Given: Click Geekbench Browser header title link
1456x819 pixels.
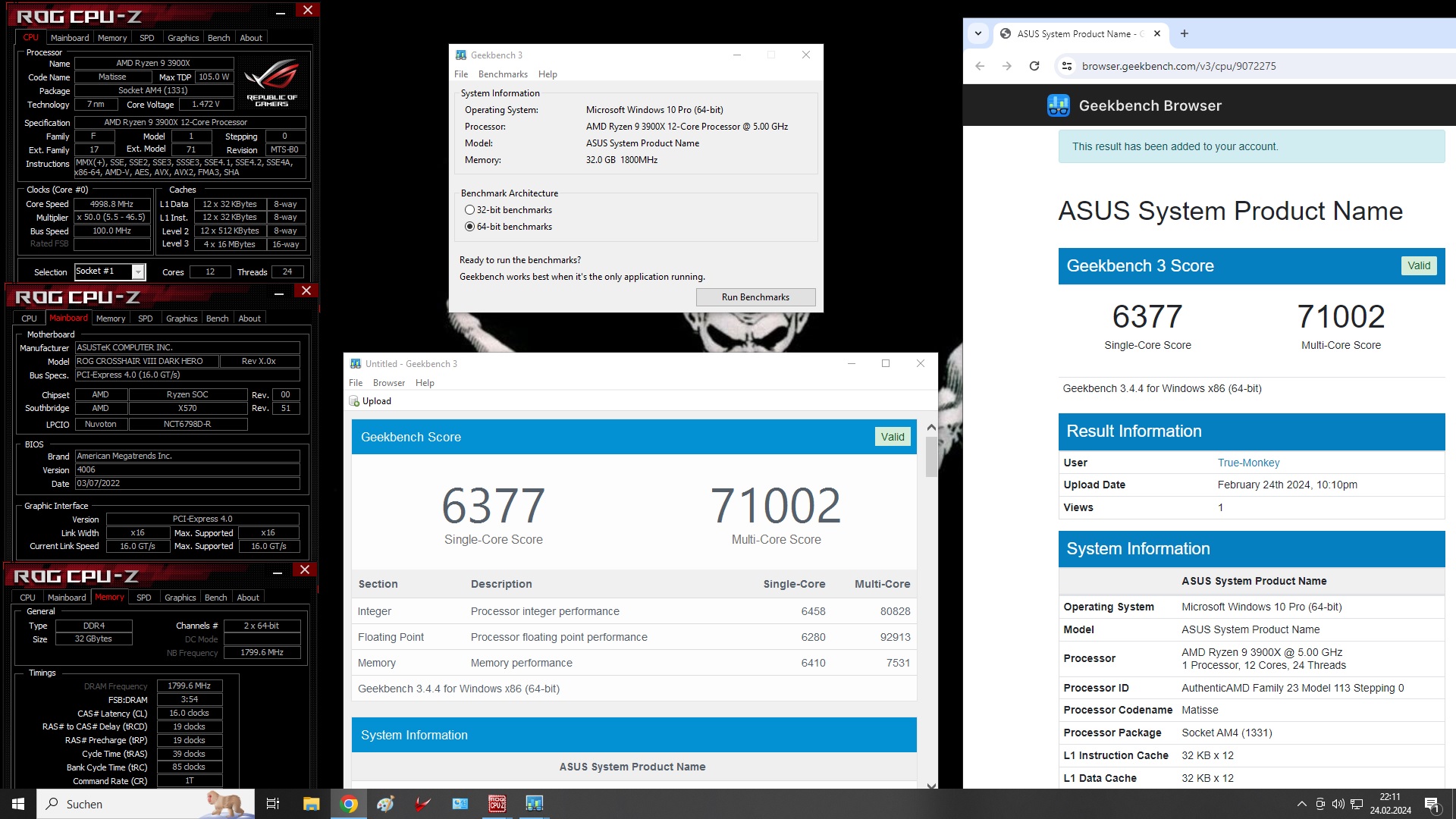Looking at the screenshot, I should point(1150,105).
